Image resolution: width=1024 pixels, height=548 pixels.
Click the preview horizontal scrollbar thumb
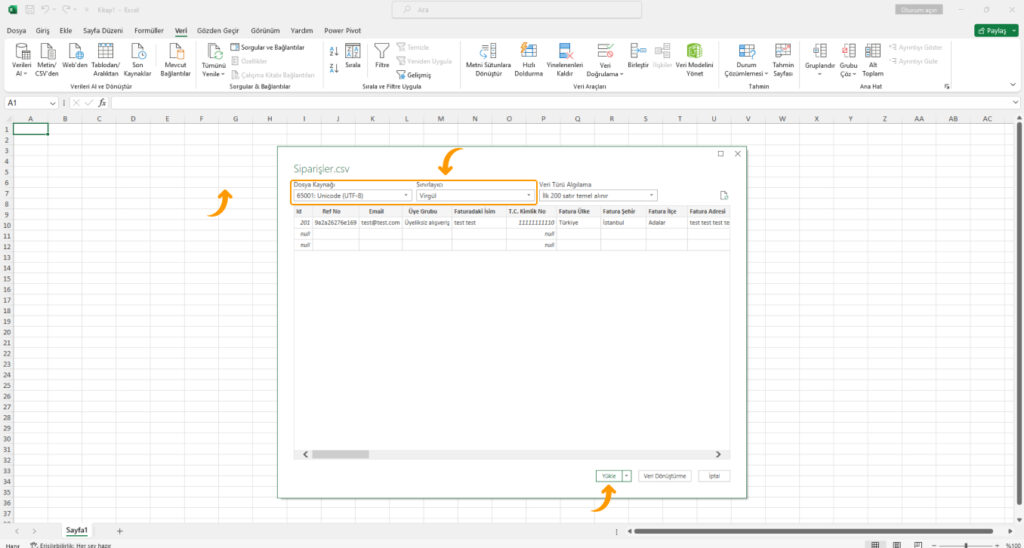click(x=340, y=454)
